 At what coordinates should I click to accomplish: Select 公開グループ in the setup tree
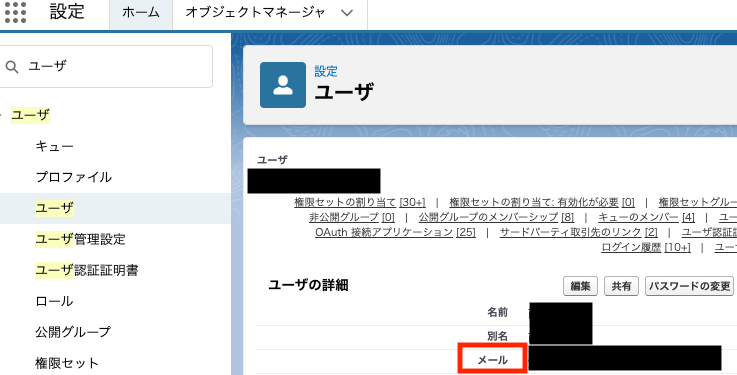[x=73, y=332]
